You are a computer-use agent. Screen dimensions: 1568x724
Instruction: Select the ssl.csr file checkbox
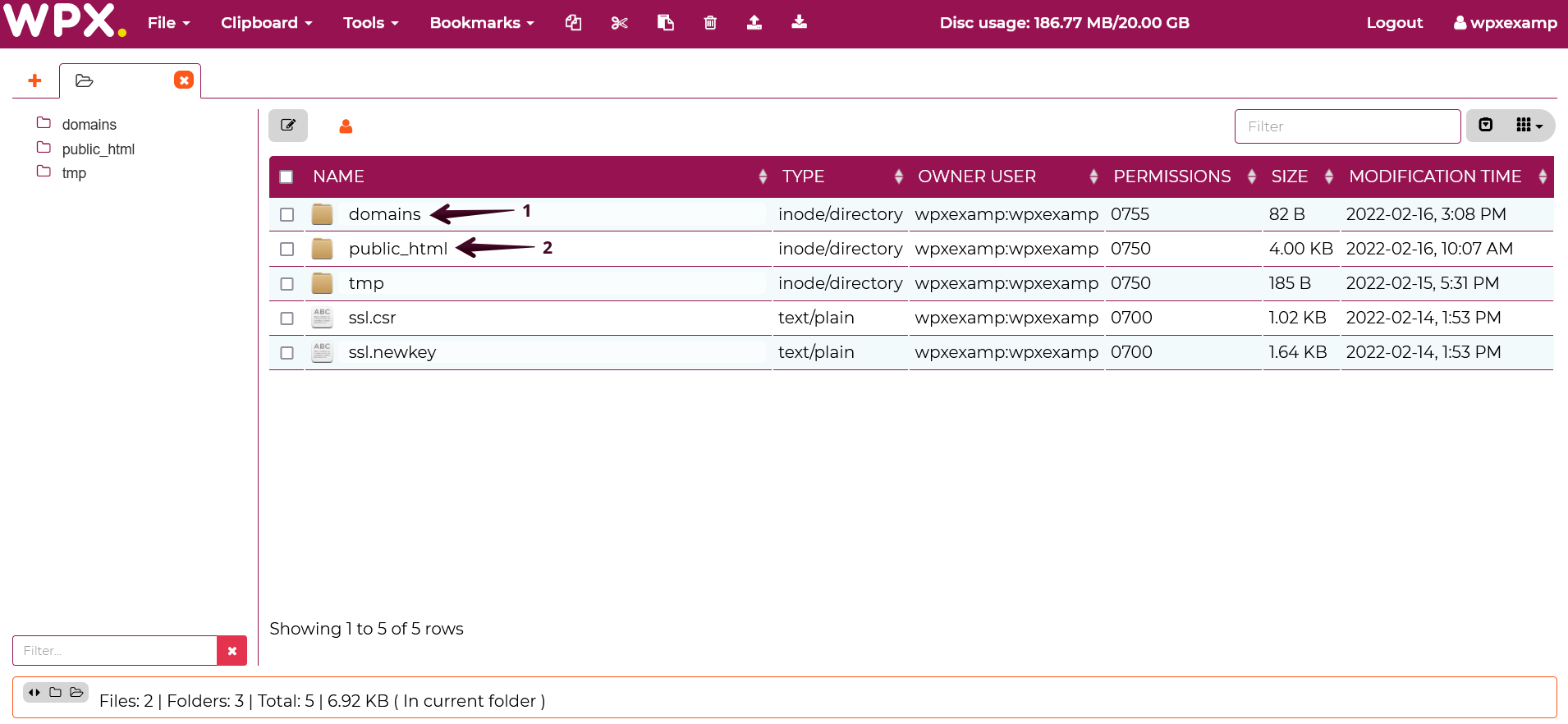point(287,318)
